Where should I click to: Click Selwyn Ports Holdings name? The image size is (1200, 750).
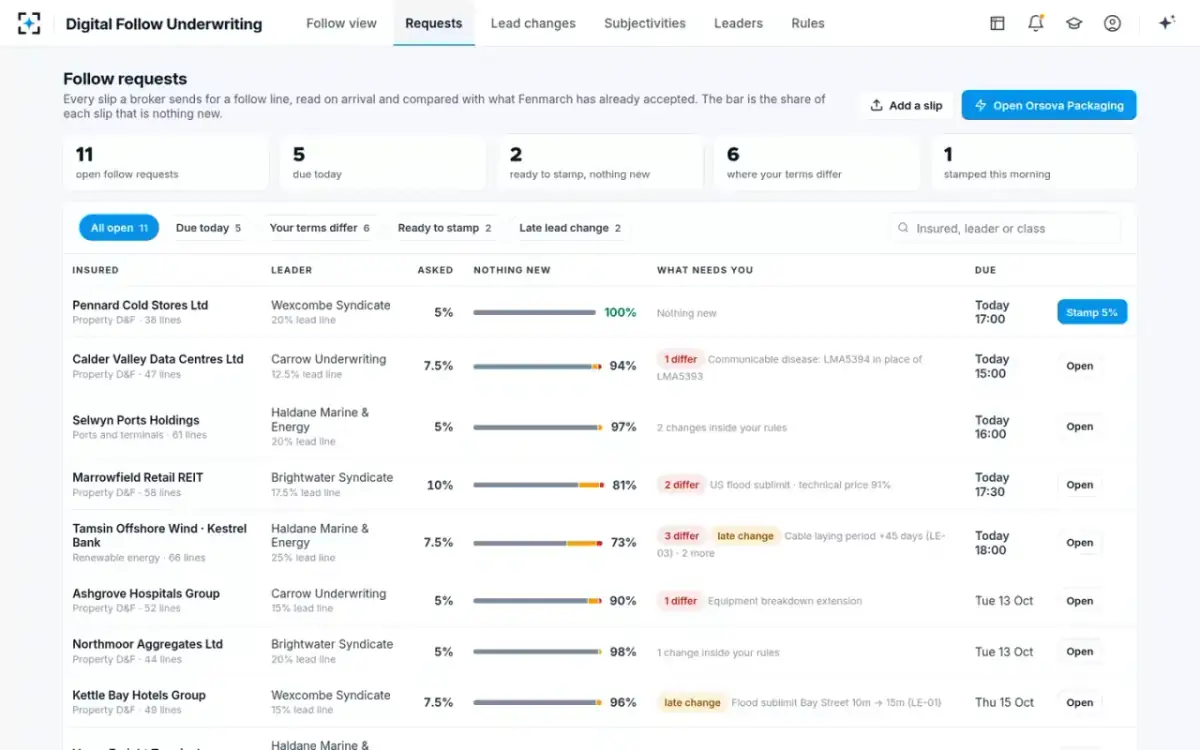[136, 420]
